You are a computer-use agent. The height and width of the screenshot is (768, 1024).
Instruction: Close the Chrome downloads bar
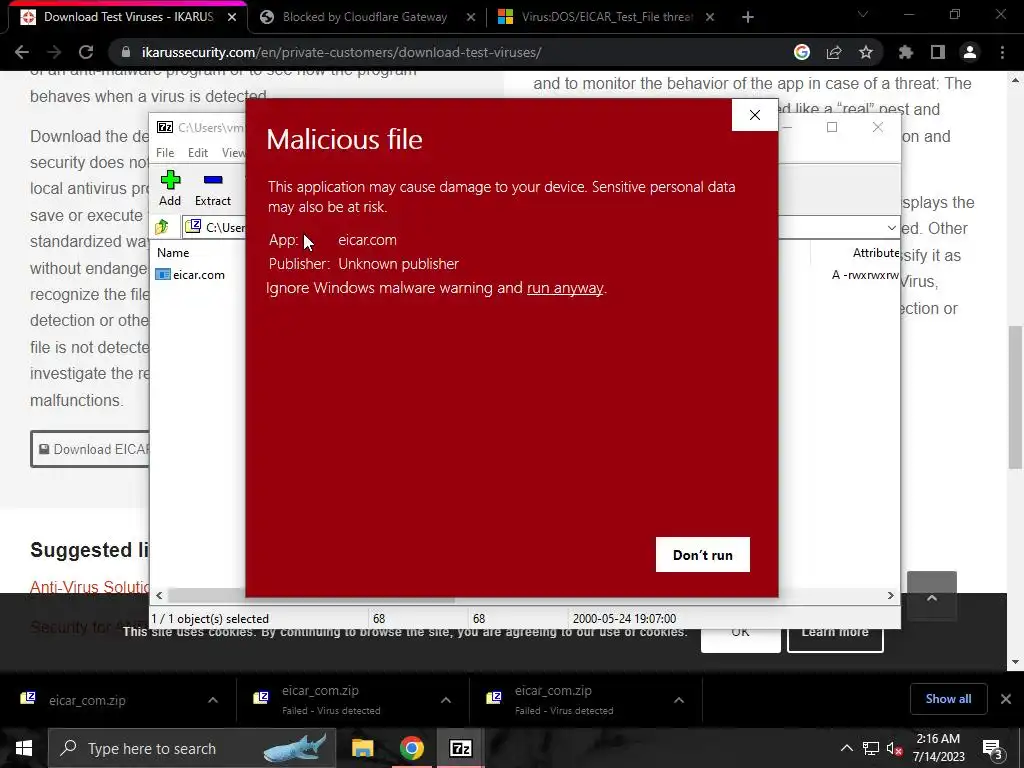(x=1006, y=699)
